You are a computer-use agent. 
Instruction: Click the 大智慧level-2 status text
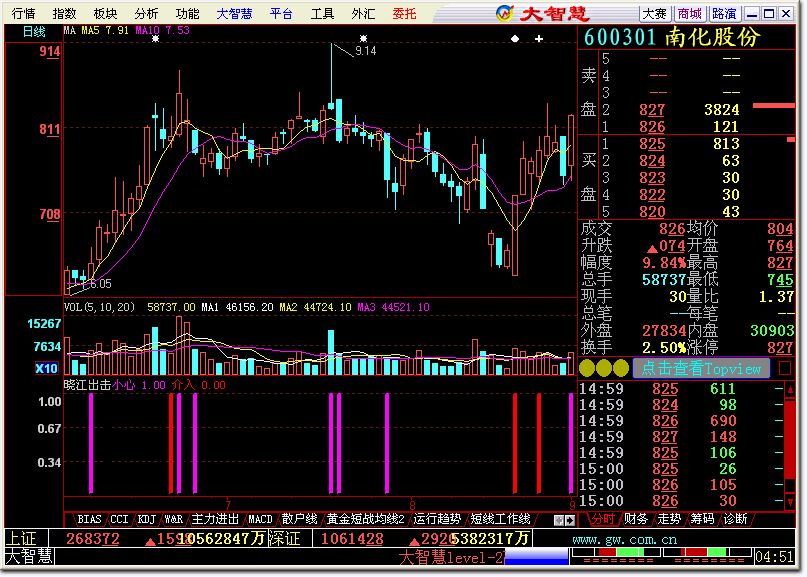[451, 557]
